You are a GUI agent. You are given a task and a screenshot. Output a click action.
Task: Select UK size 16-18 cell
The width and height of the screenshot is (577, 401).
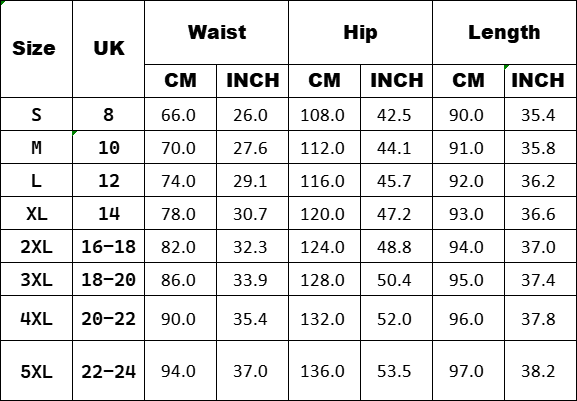coord(109,246)
